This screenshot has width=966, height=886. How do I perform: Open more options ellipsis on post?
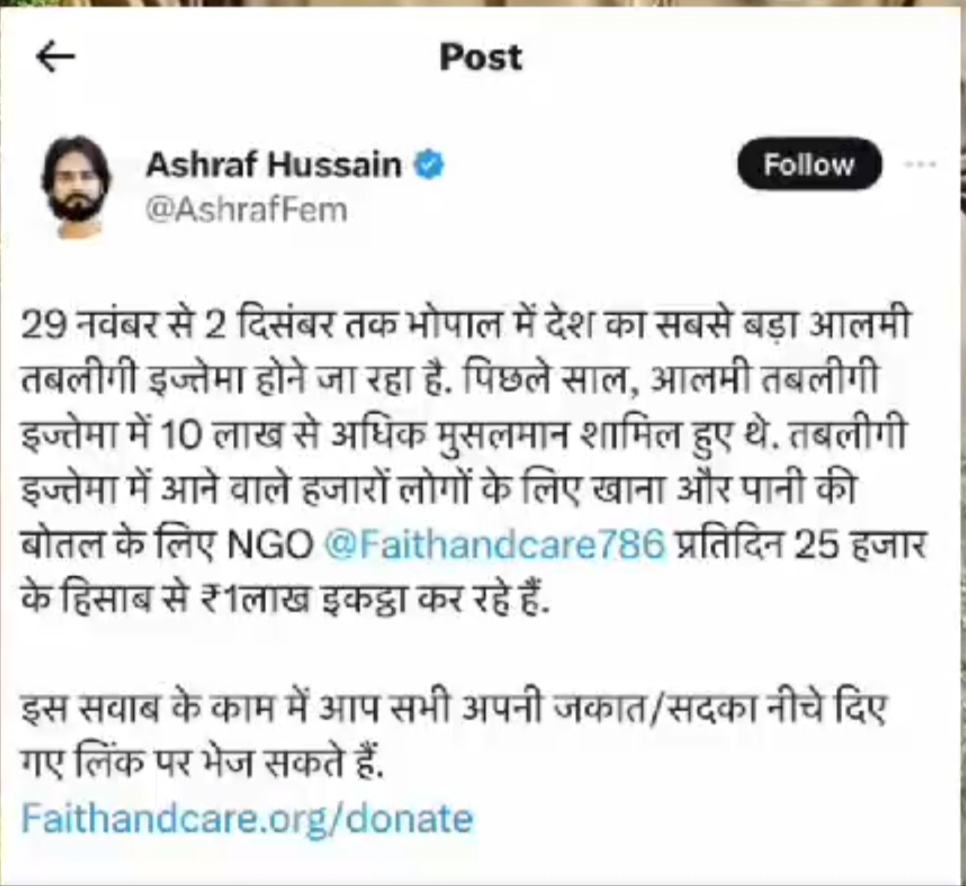(x=920, y=165)
